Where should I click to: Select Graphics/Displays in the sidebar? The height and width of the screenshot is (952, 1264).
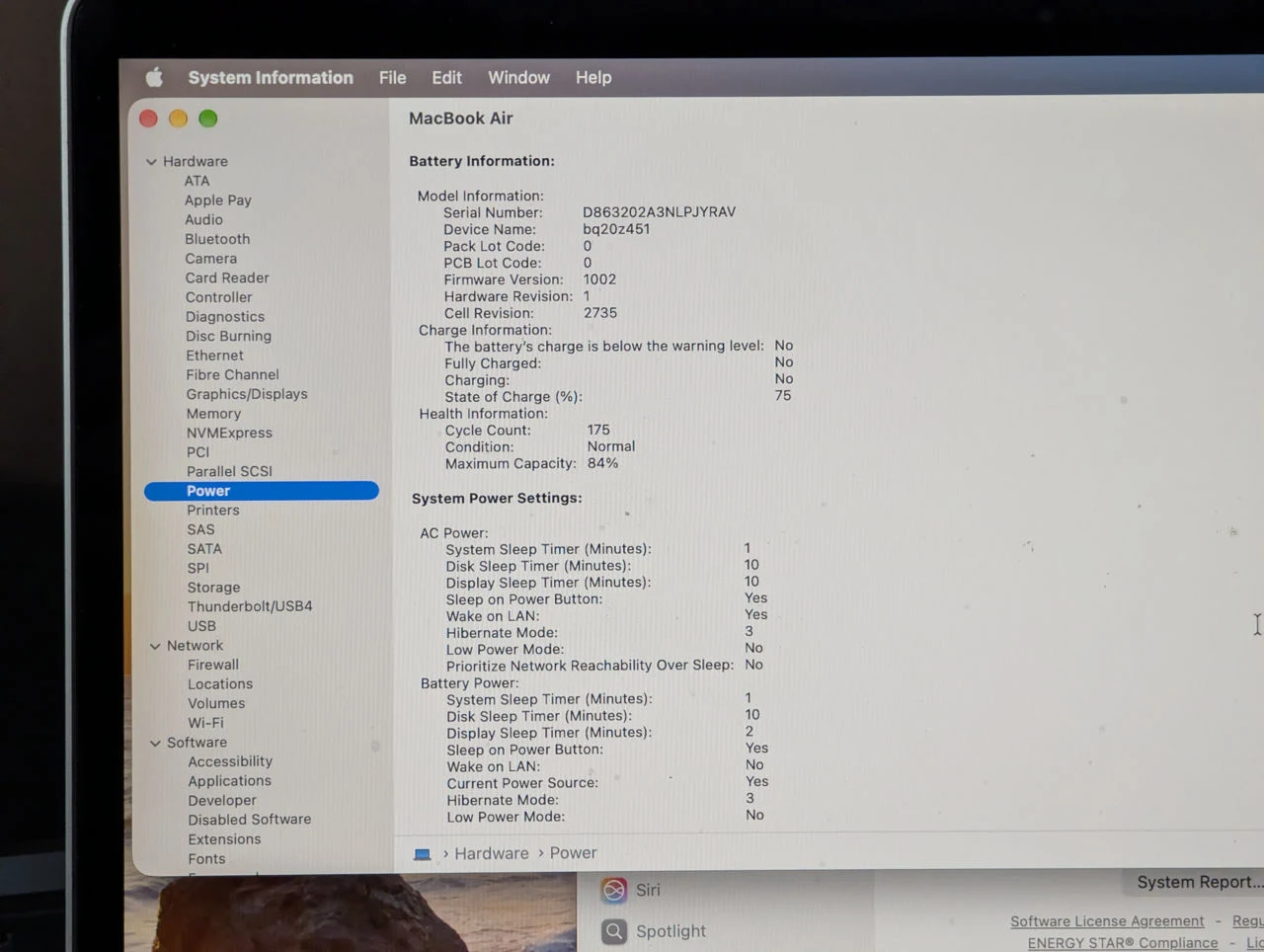coord(247,394)
